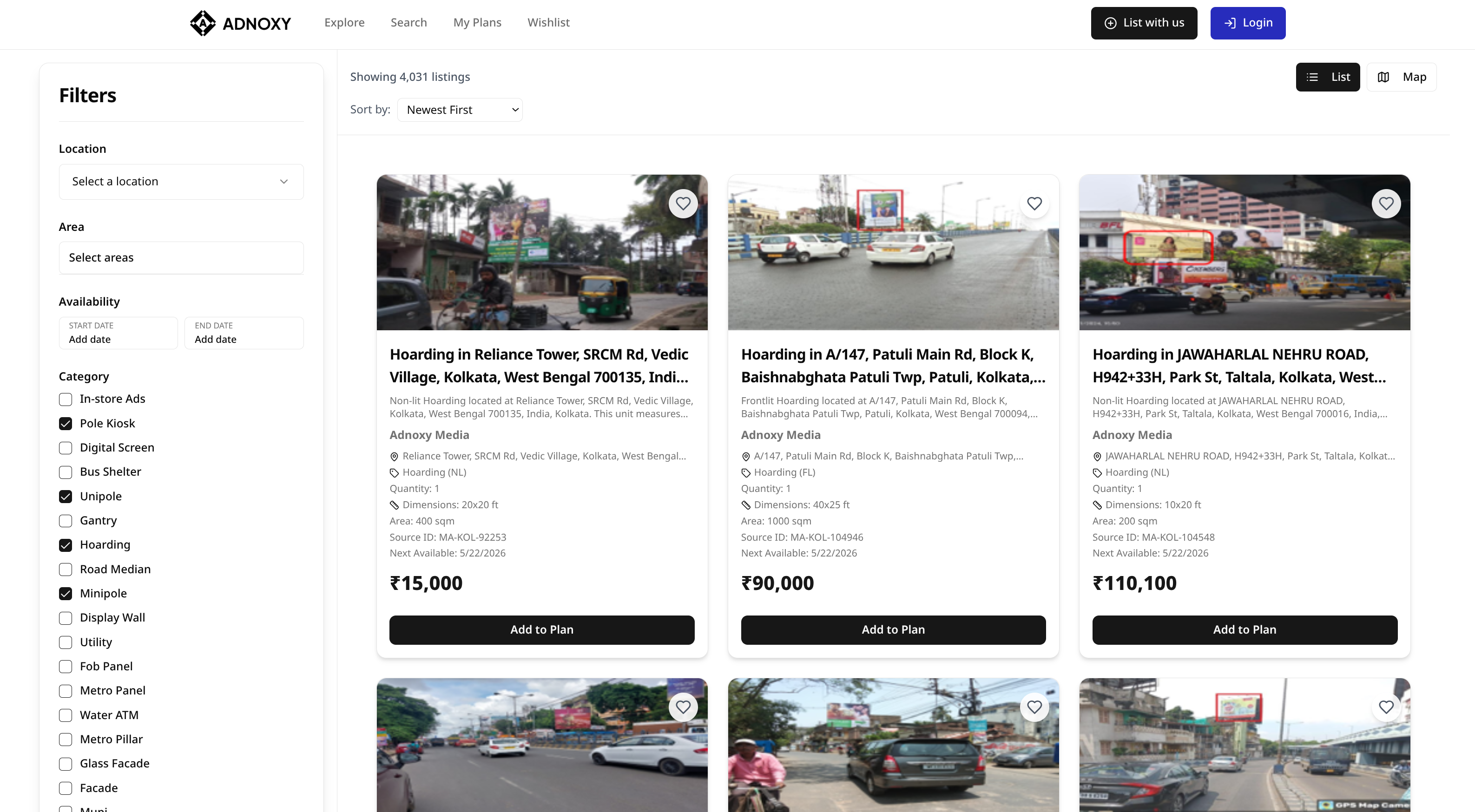This screenshot has width=1475, height=812.
Task: Open the Select areas field
Action: (181, 258)
